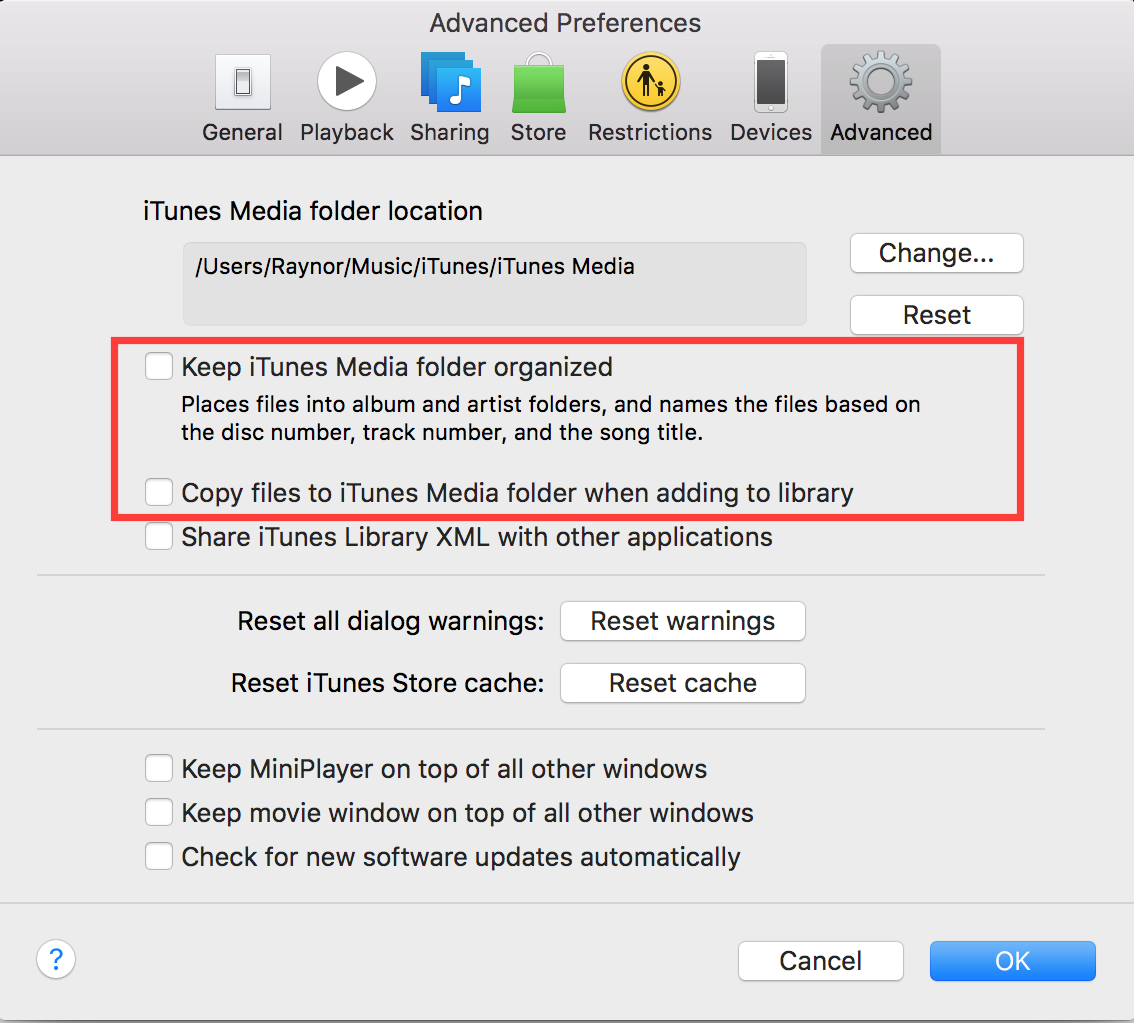The image size is (1134, 1023).
Task: Toggle Keep movie window on top checkbox
Action: pos(158,812)
